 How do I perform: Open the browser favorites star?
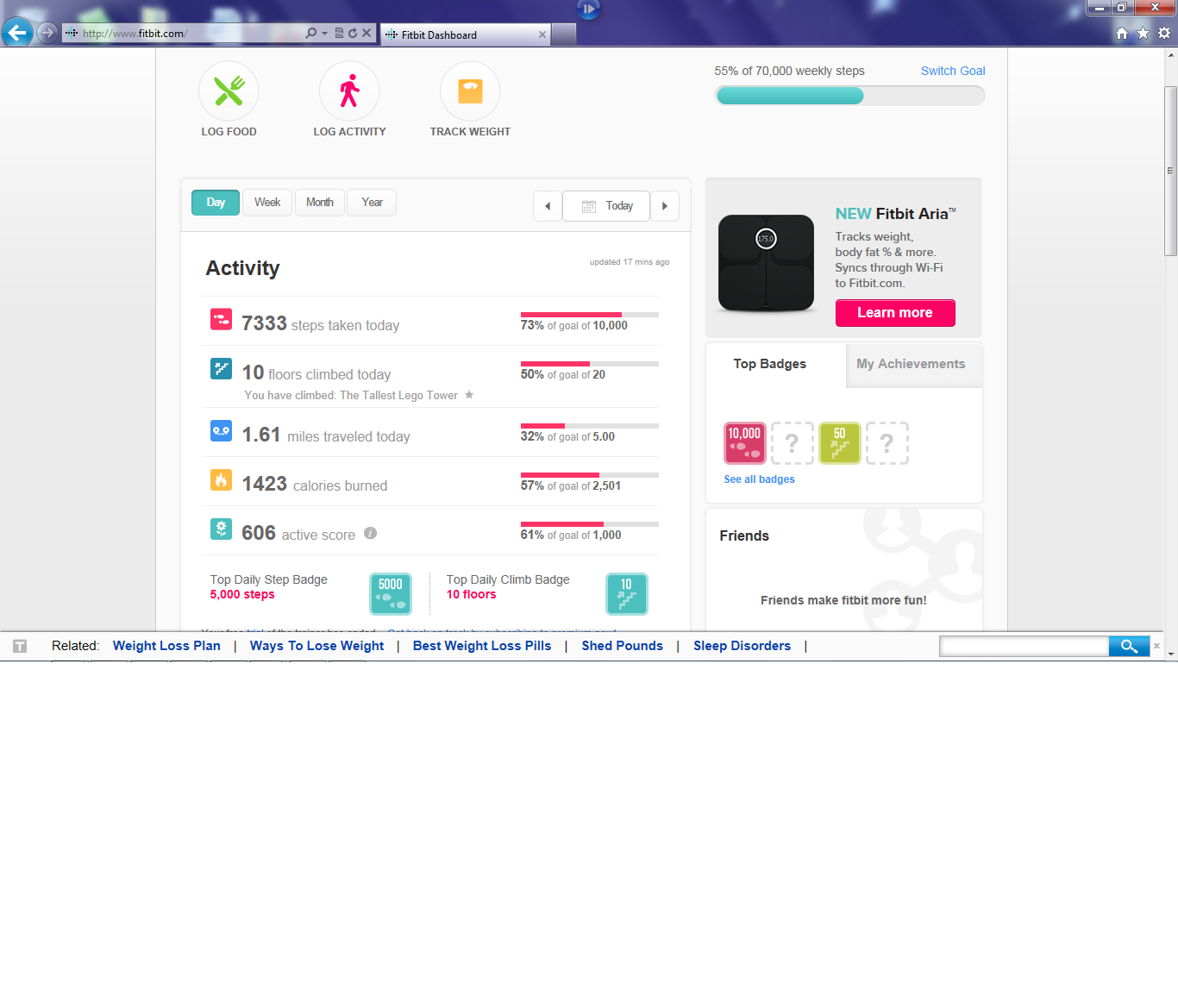(x=1143, y=33)
